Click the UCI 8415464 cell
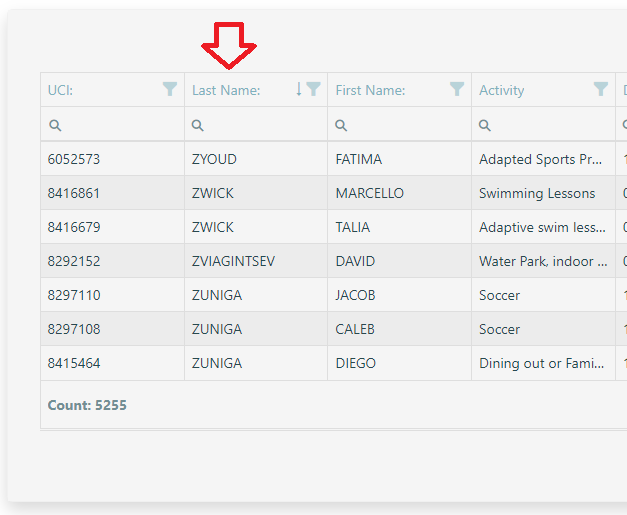627x515 pixels. [x=74, y=363]
